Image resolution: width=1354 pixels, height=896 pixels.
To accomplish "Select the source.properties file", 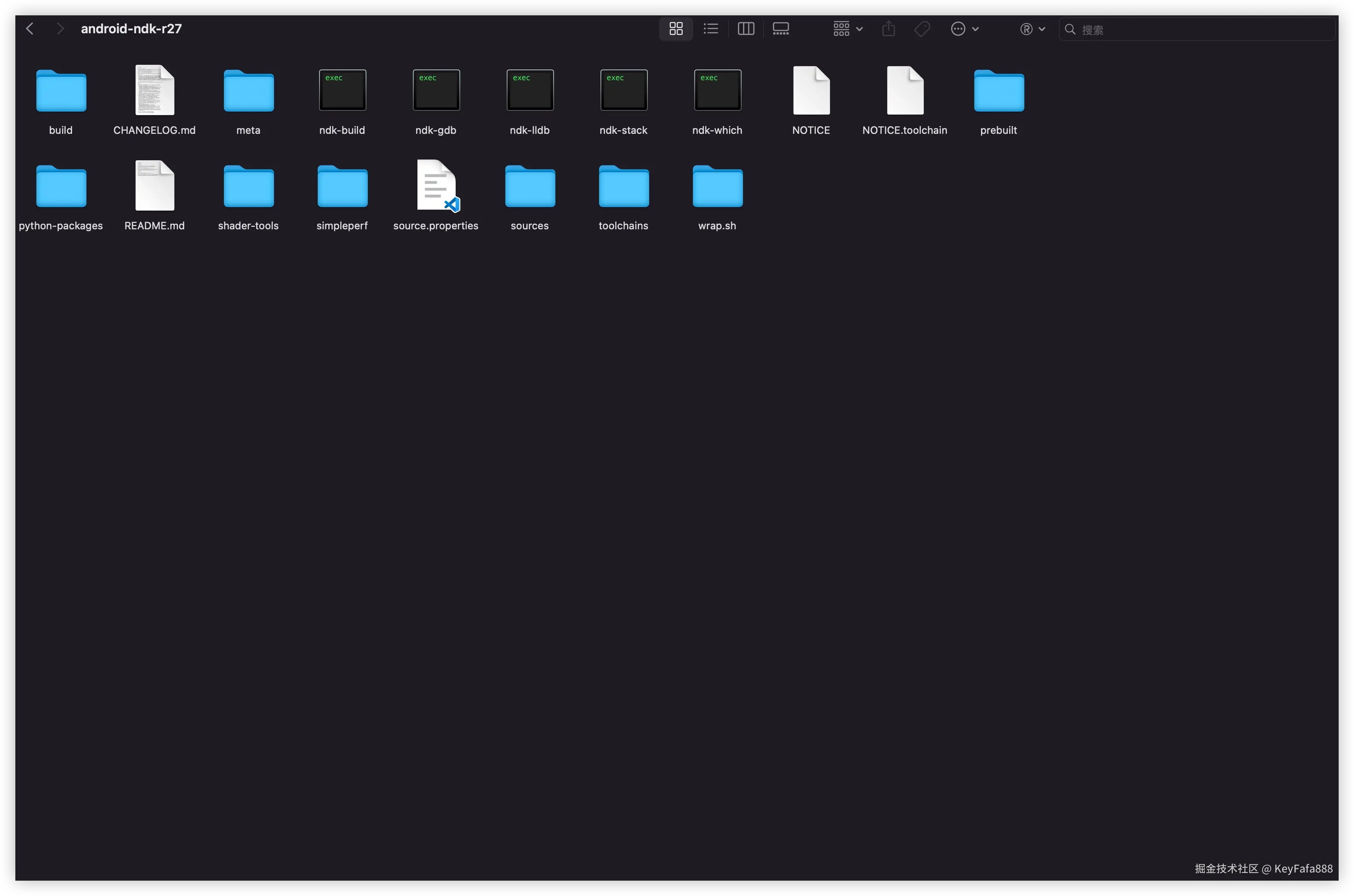I will click(436, 186).
